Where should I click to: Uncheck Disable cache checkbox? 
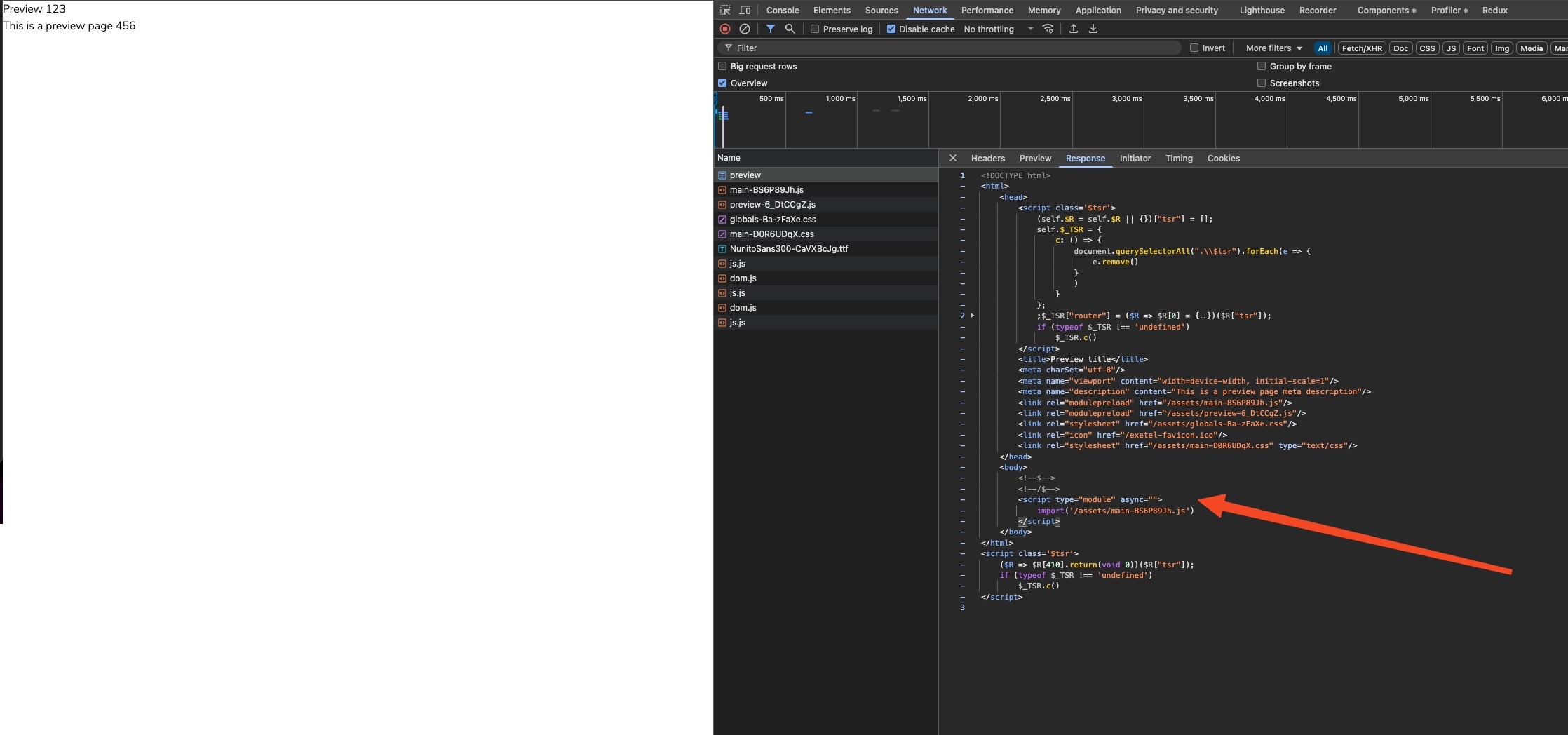(891, 29)
